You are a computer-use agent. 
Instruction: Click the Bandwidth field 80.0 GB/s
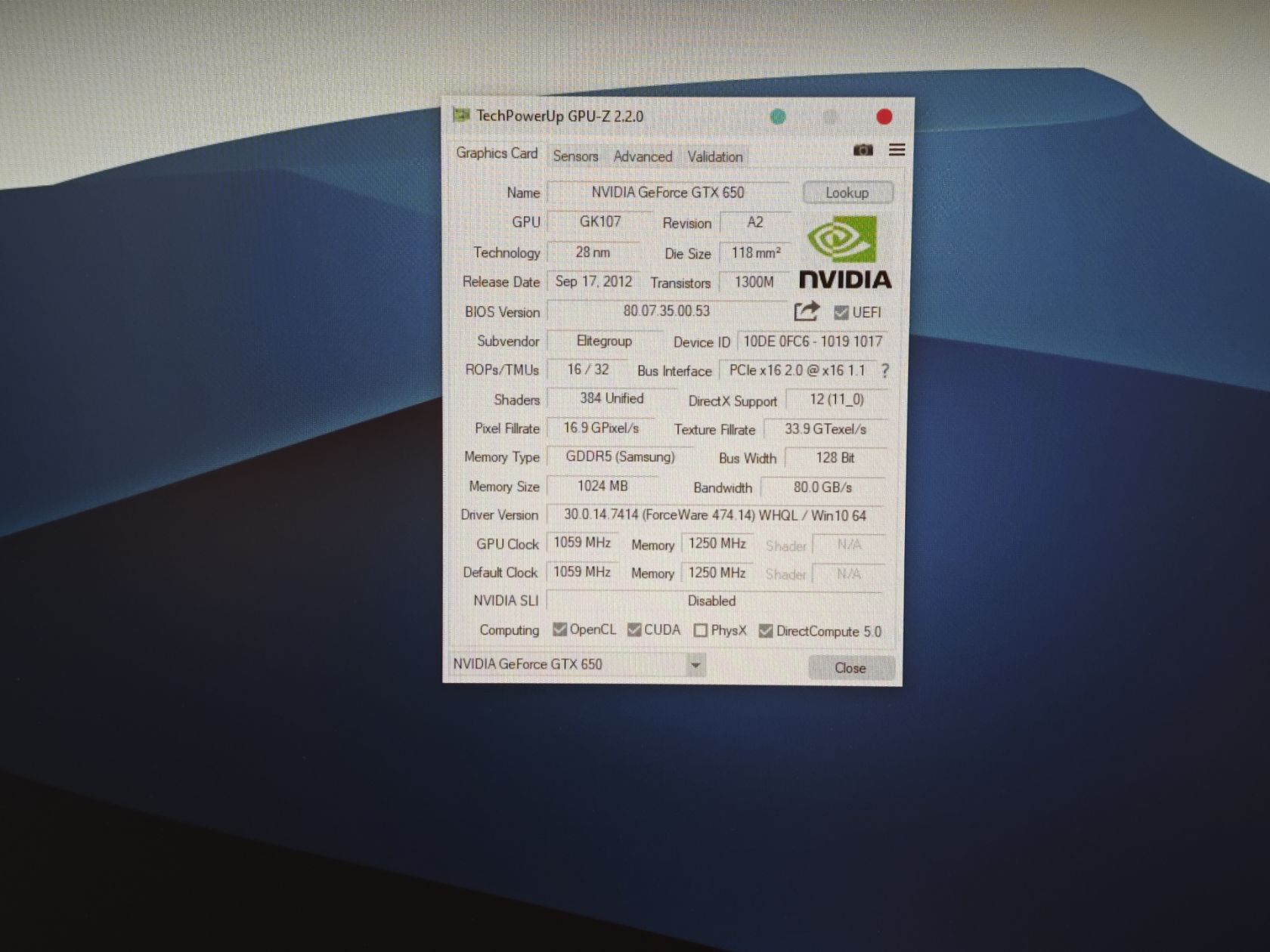click(x=822, y=488)
